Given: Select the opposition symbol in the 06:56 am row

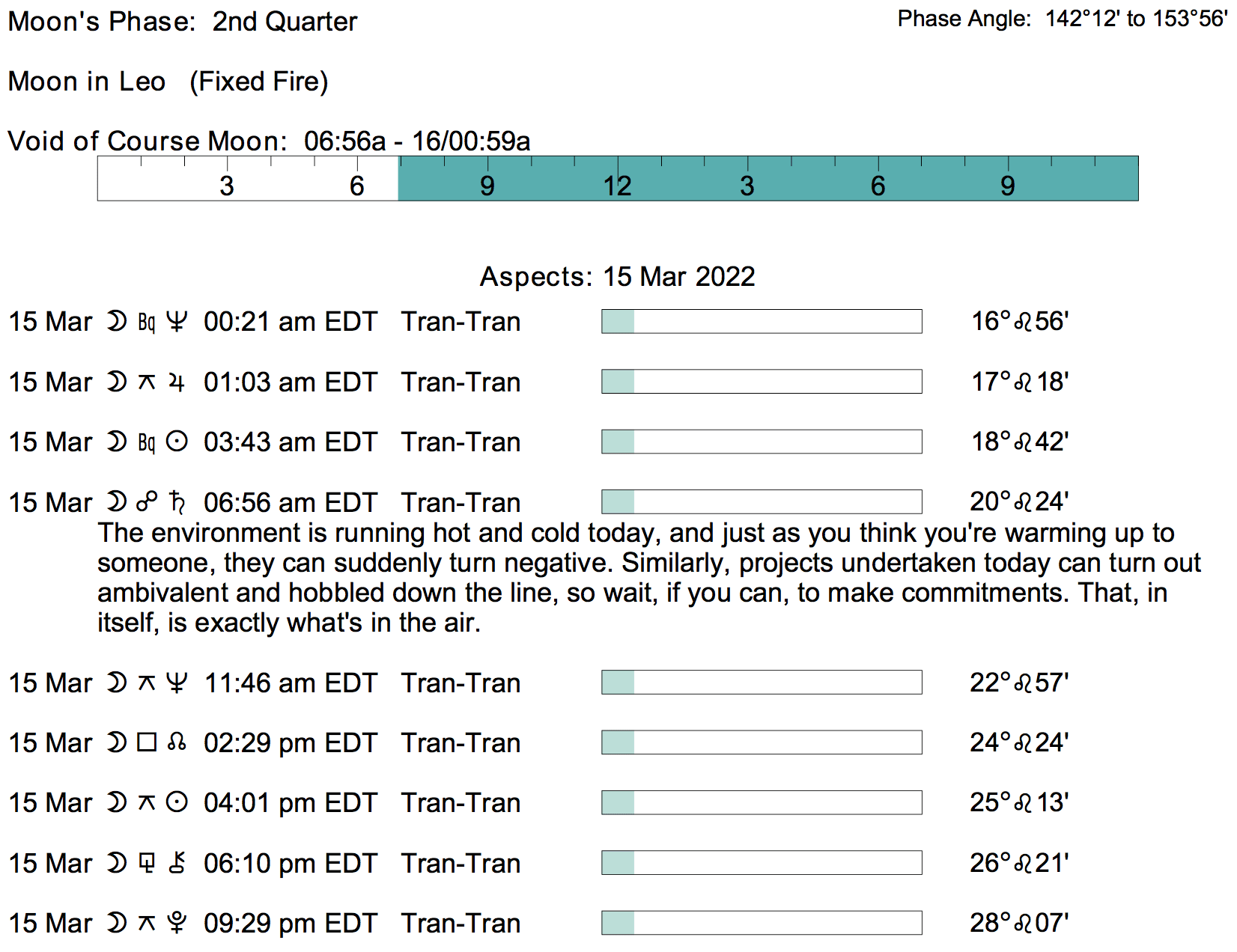Looking at the screenshot, I should (x=147, y=502).
